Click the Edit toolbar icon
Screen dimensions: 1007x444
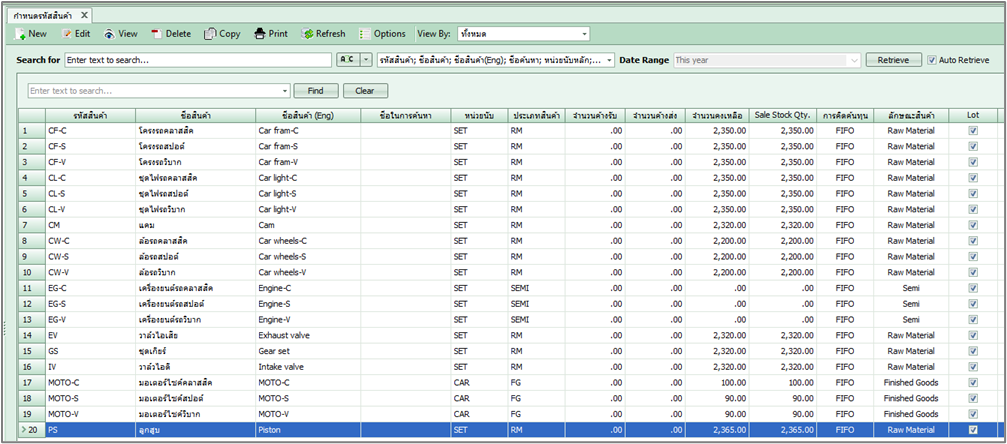tap(67, 34)
